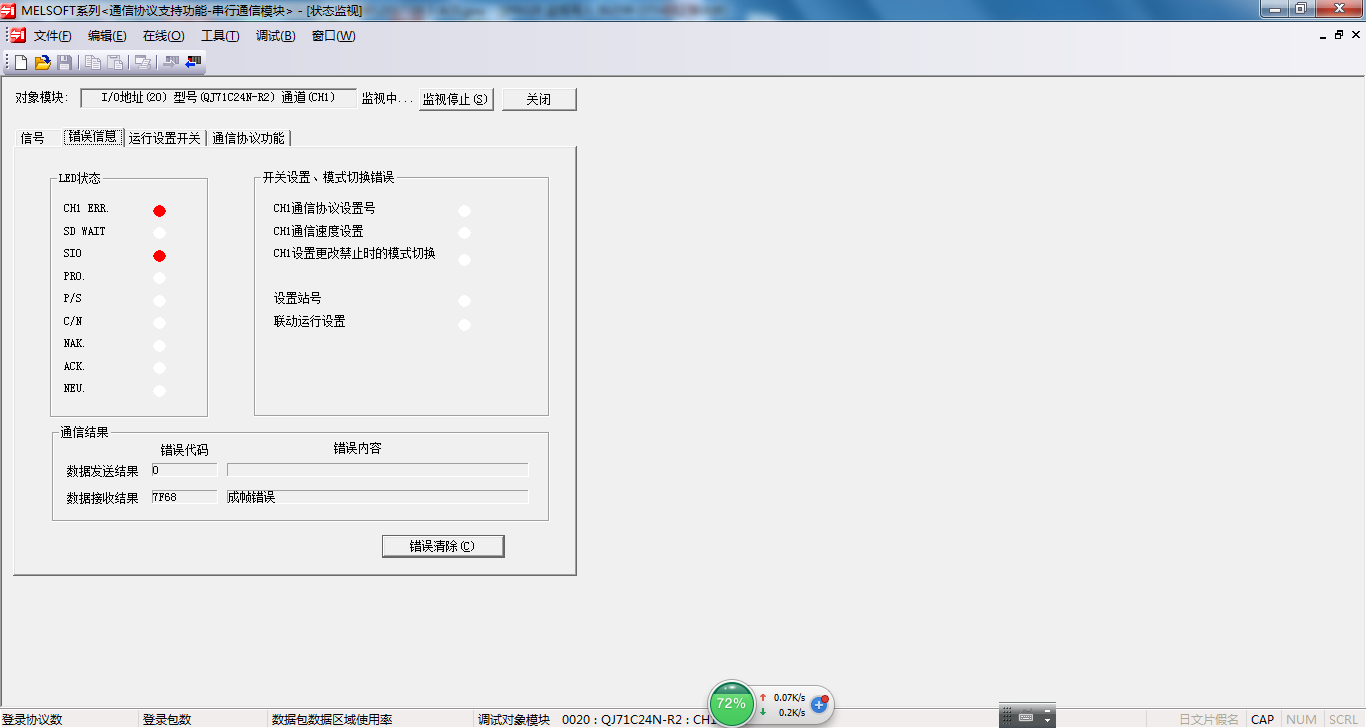1366x728 pixels.
Task: Switch to the 运行设置开关 tab
Action: 164,138
